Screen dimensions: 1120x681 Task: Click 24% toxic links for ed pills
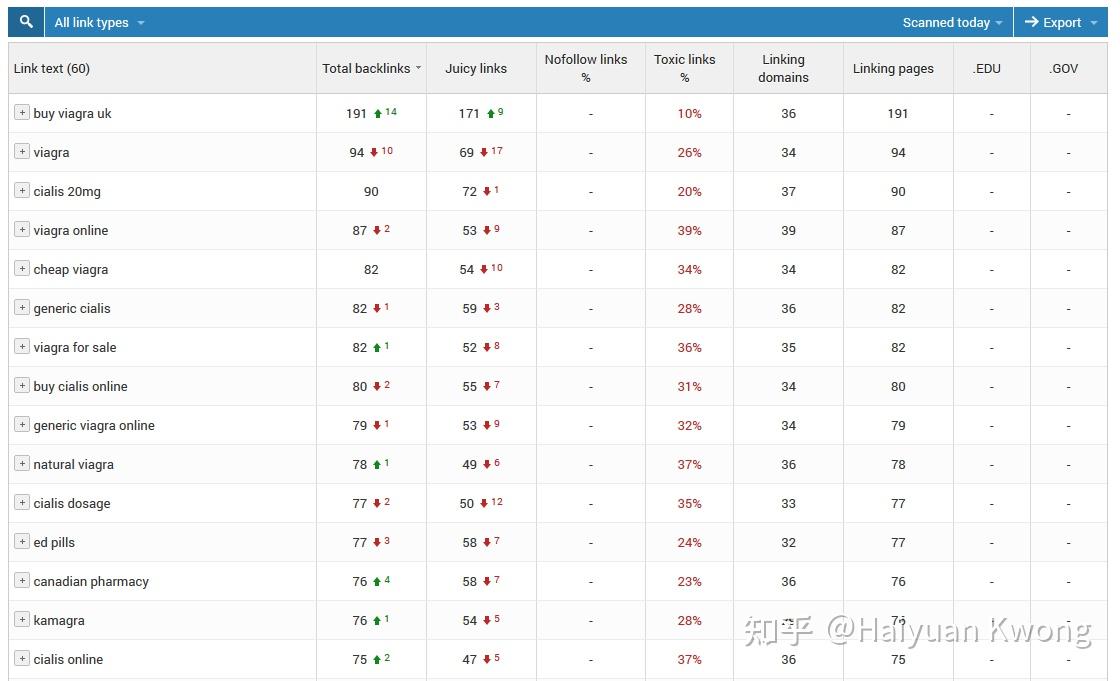coord(689,542)
